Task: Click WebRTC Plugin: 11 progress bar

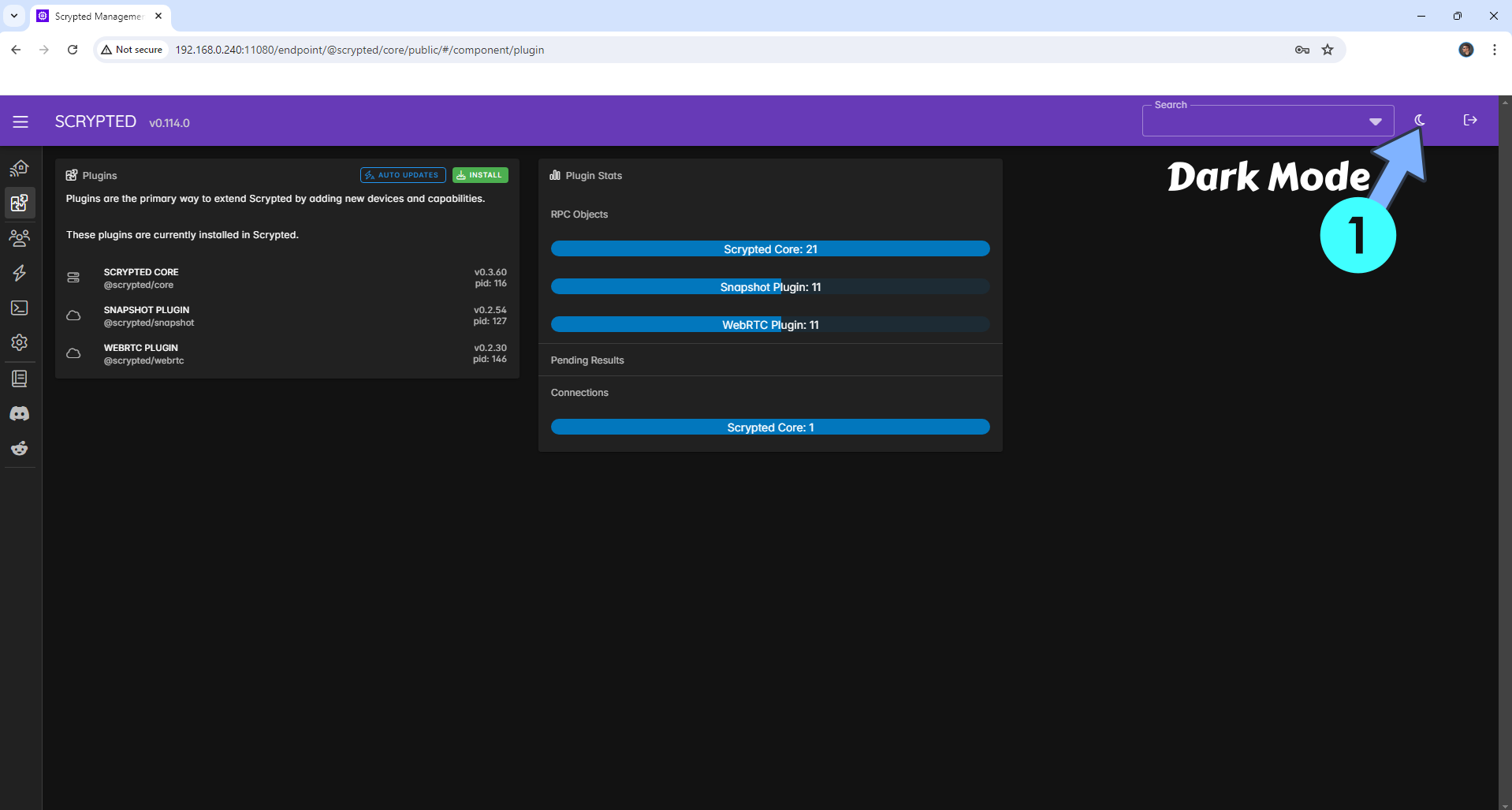Action: point(770,325)
